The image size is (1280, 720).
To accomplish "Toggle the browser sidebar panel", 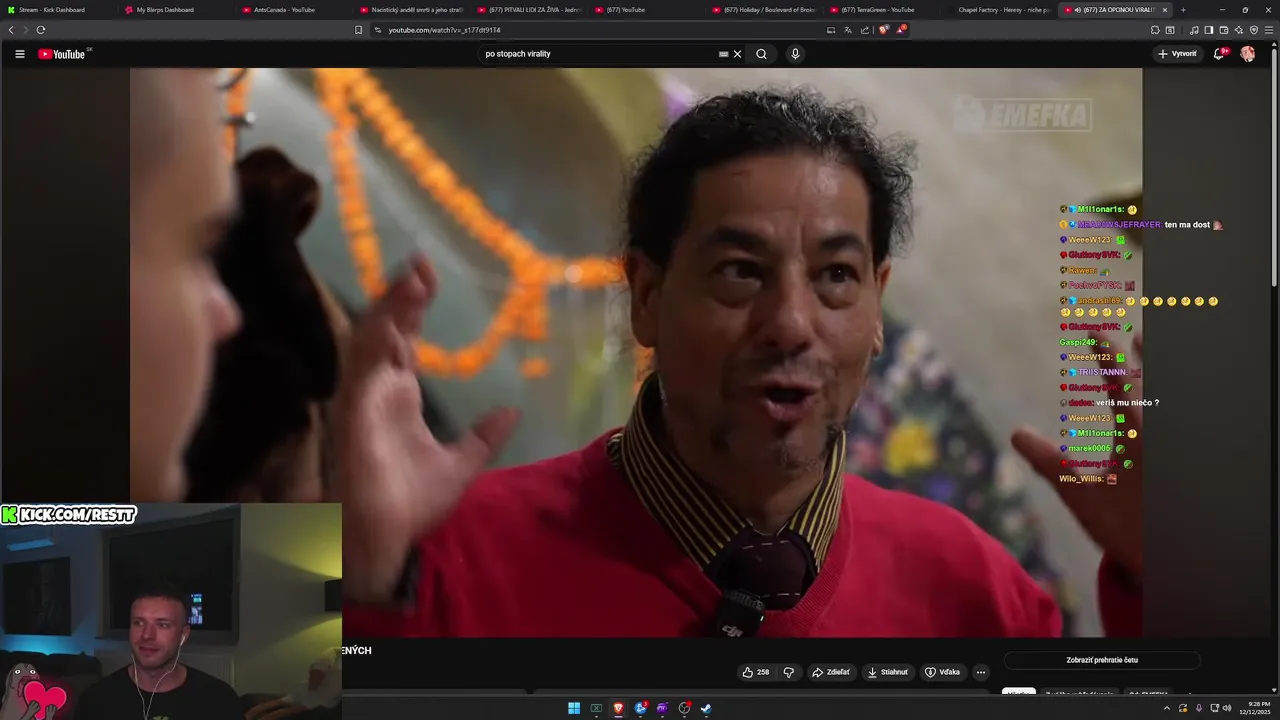I will pyautogui.click(x=1208, y=30).
